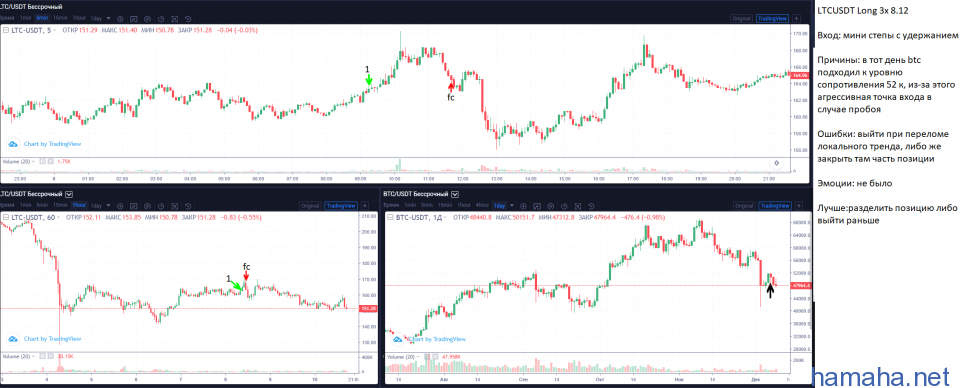Hide Volume (20) indicator in BTC chart

[427, 356]
